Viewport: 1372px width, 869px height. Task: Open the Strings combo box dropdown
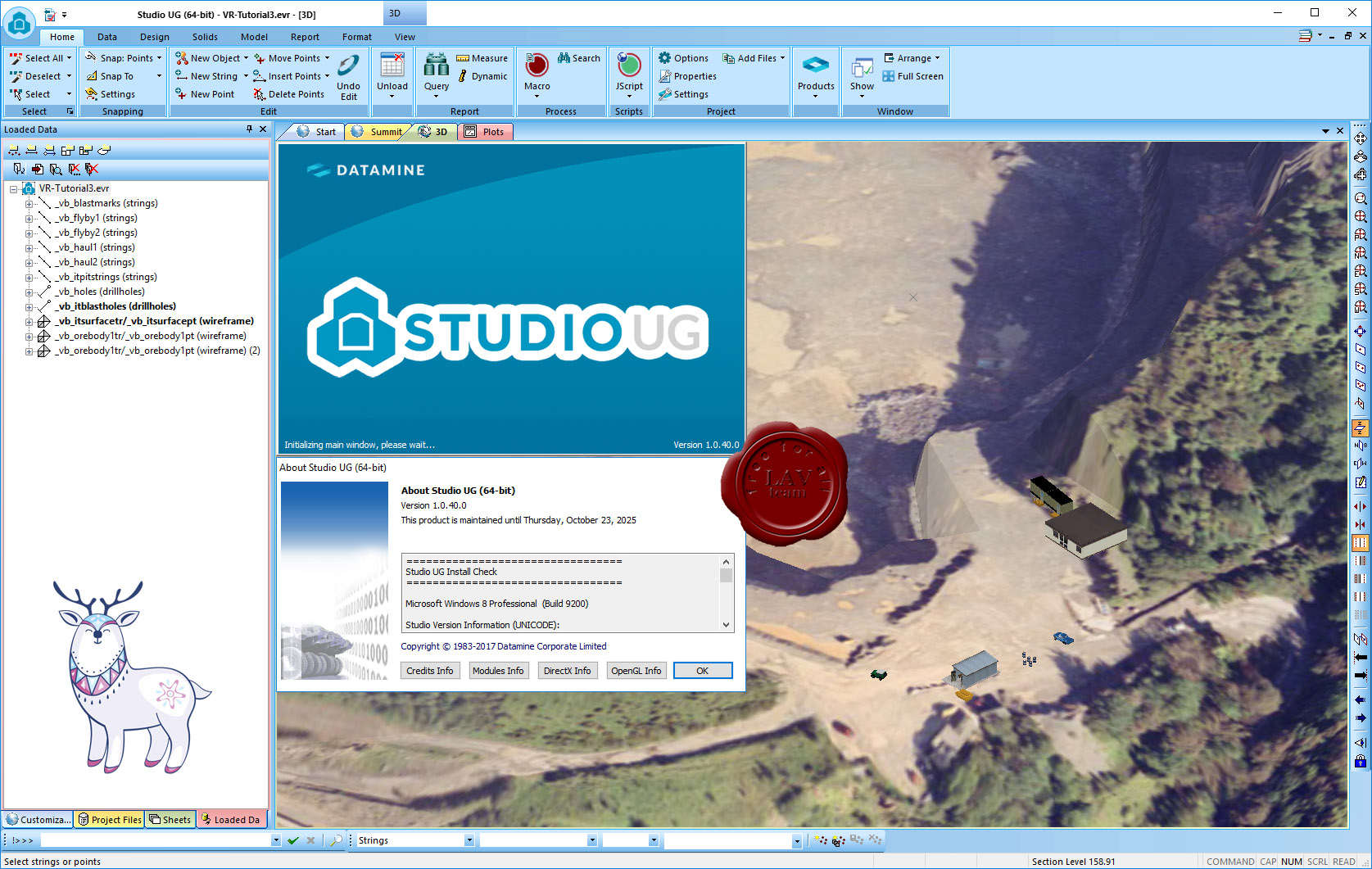(x=469, y=840)
